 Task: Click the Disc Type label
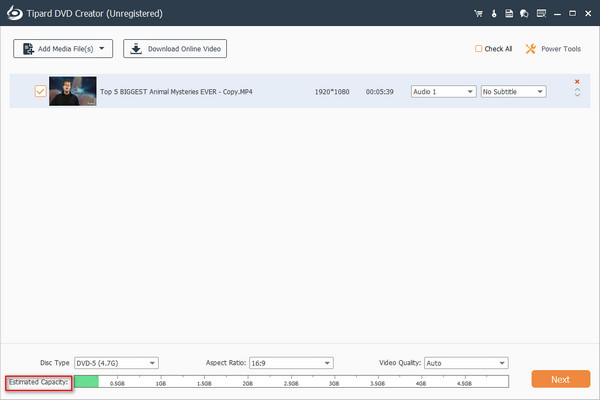(55, 362)
